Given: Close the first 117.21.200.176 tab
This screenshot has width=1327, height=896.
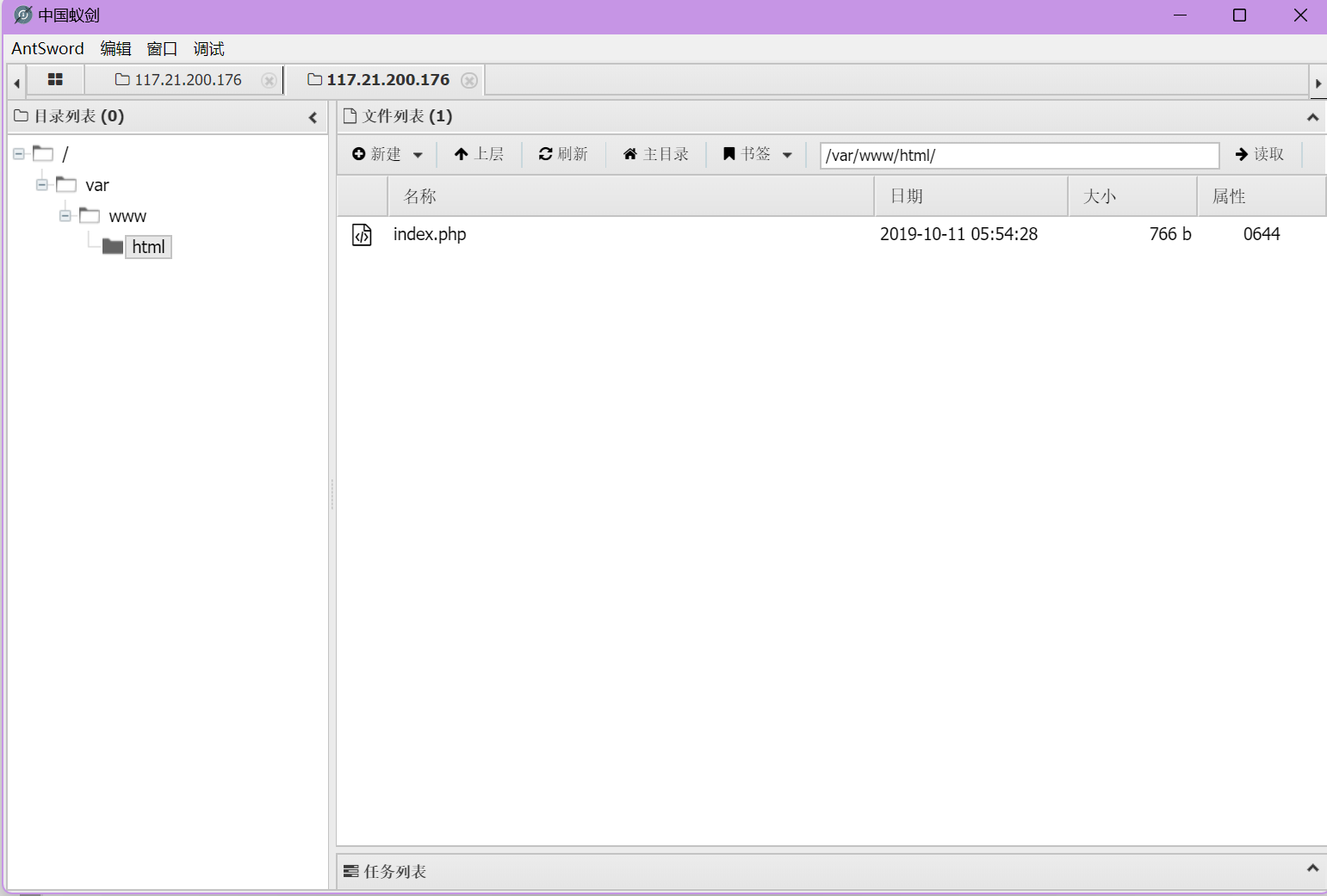Looking at the screenshot, I should point(270,81).
